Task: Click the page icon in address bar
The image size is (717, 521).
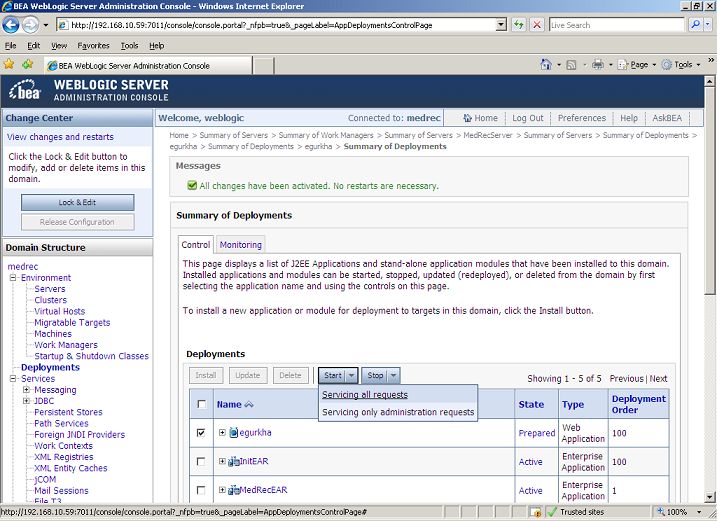Action: (x=64, y=25)
